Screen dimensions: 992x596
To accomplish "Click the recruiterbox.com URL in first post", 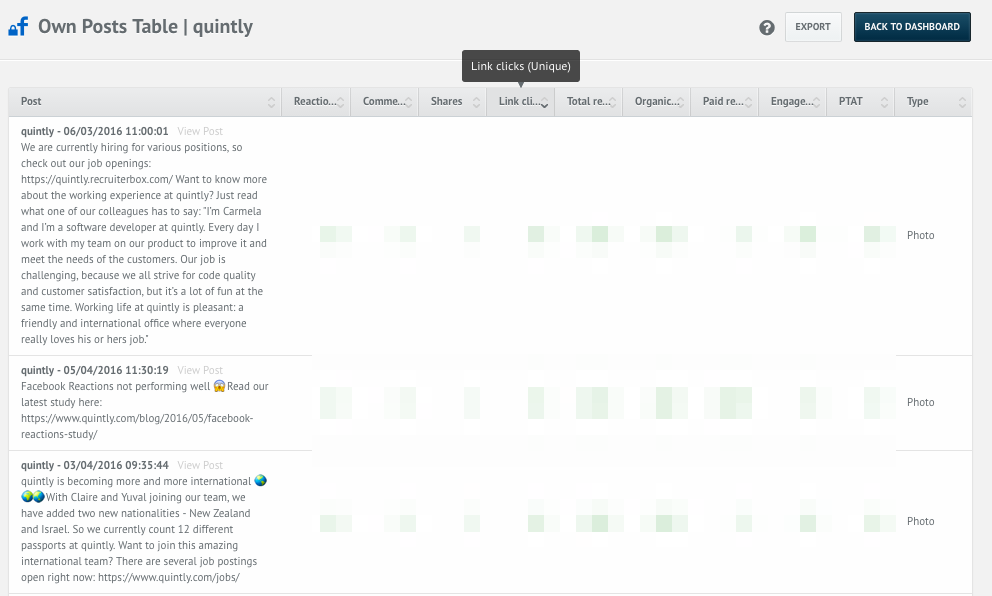I will [x=97, y=179].
